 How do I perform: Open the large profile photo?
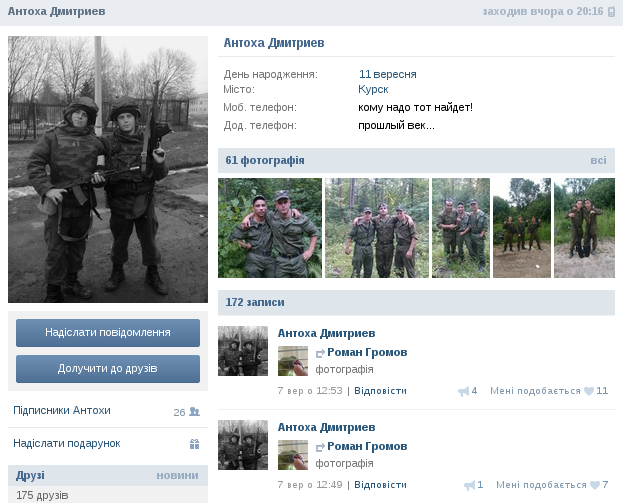[108, 169]
